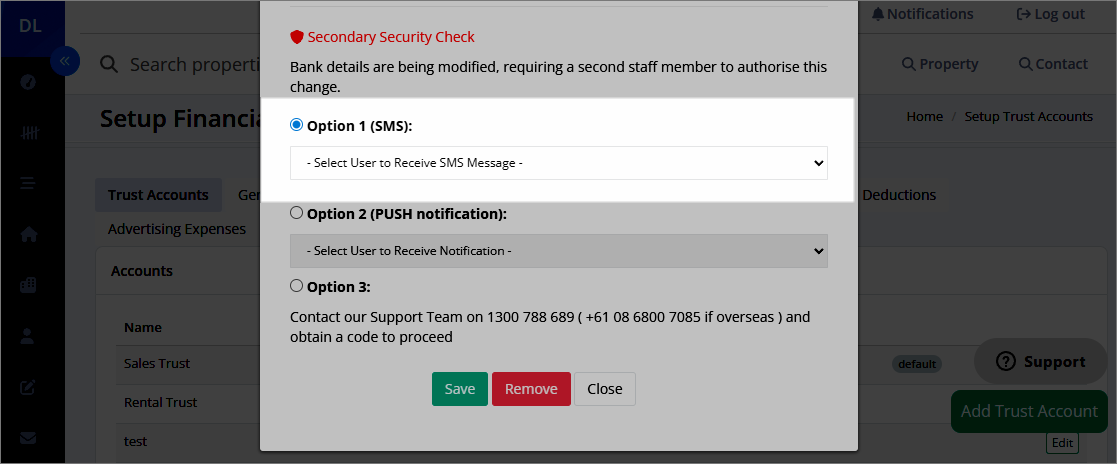This screenshot has width=1117, height=464.
Task: Open Notifications bell in top bar
Action: coord(922,14)
